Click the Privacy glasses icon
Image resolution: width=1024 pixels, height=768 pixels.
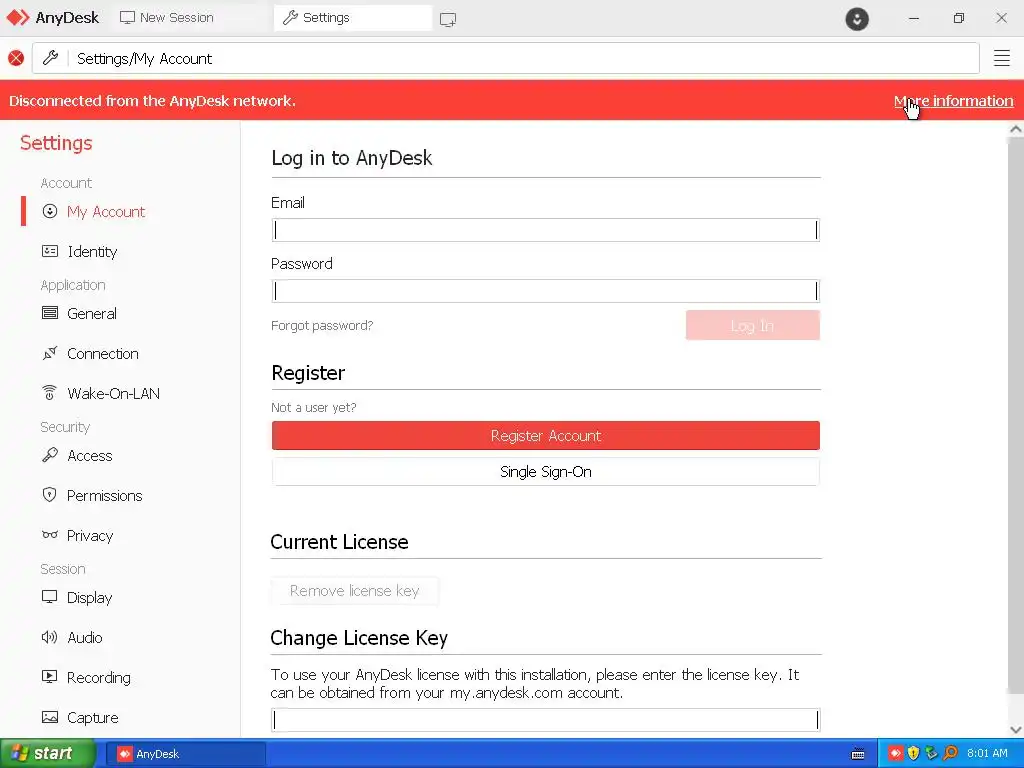pos(50,534)
